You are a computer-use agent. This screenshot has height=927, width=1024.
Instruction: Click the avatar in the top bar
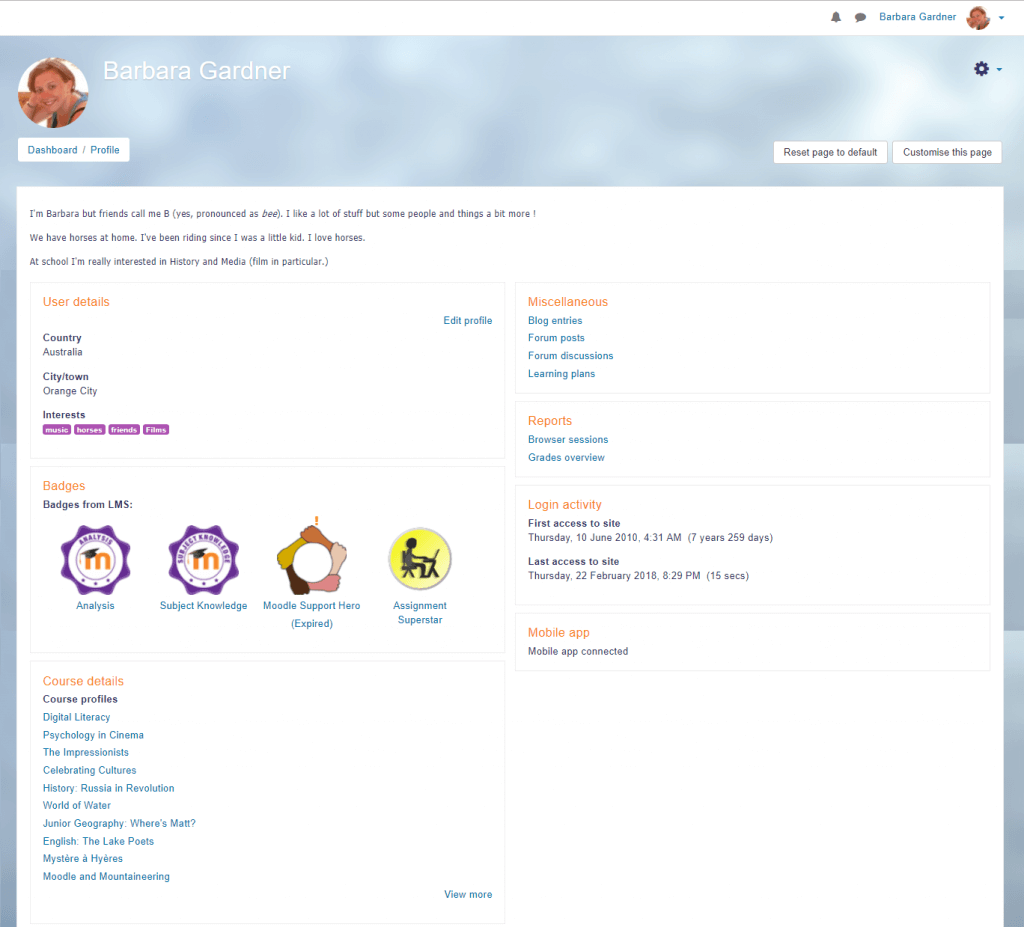977,17
